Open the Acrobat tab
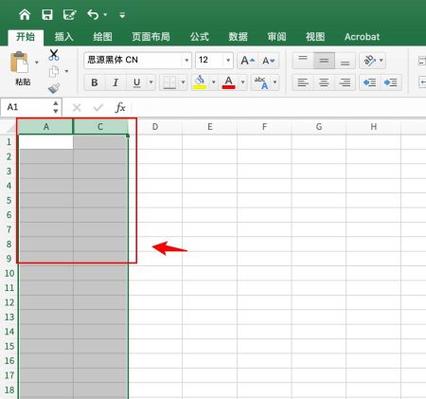 click(362, 37)
